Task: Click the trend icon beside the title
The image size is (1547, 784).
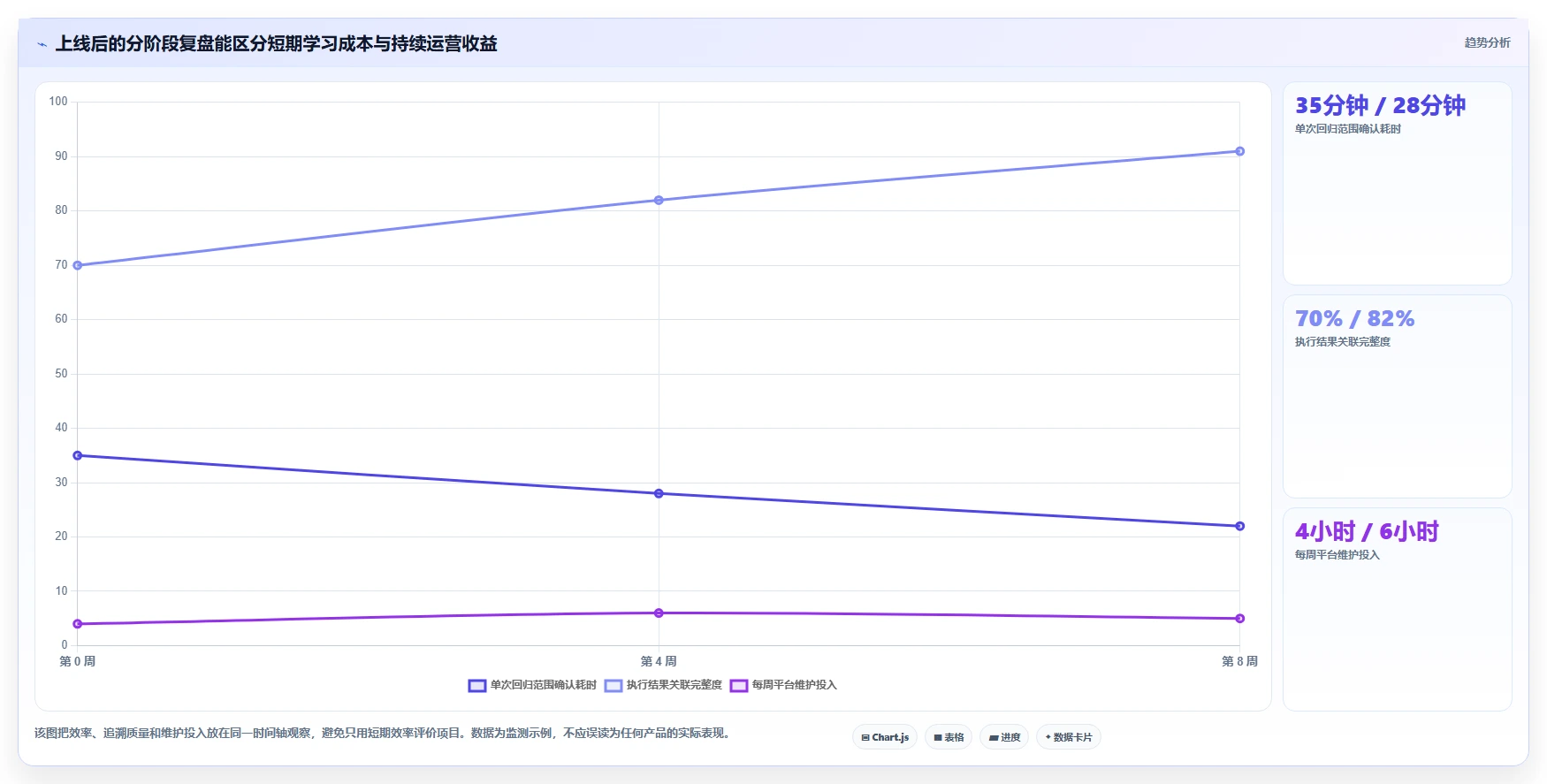Action: click(42, 44)
